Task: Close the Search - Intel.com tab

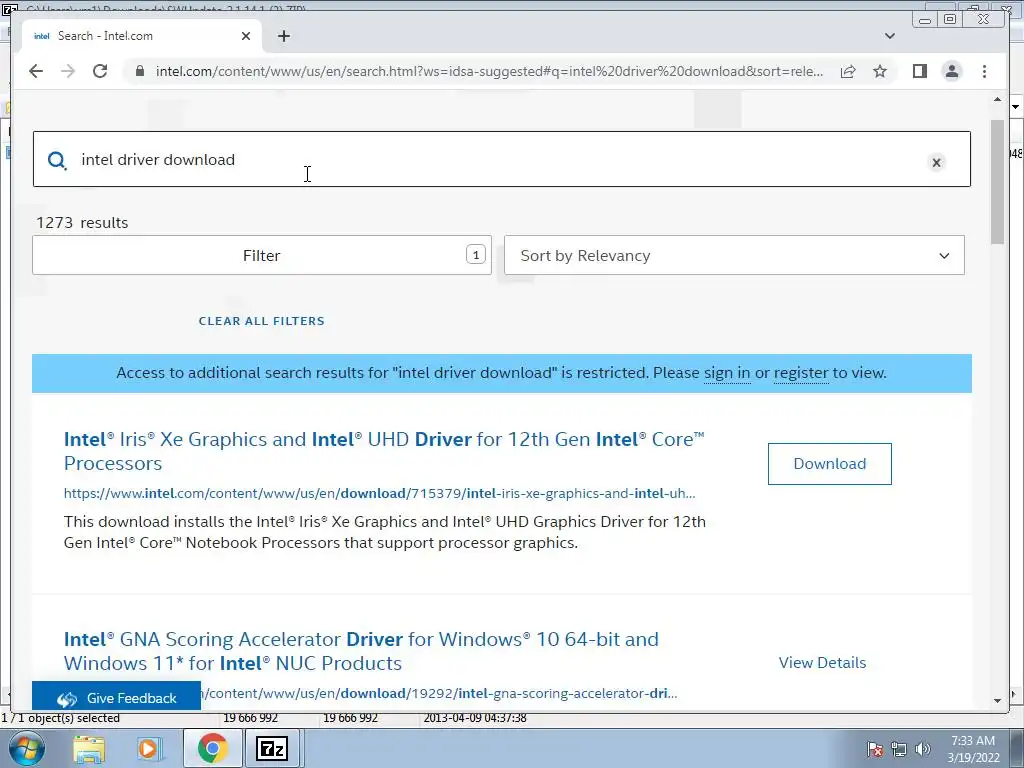Action: [x=246, y=36]
